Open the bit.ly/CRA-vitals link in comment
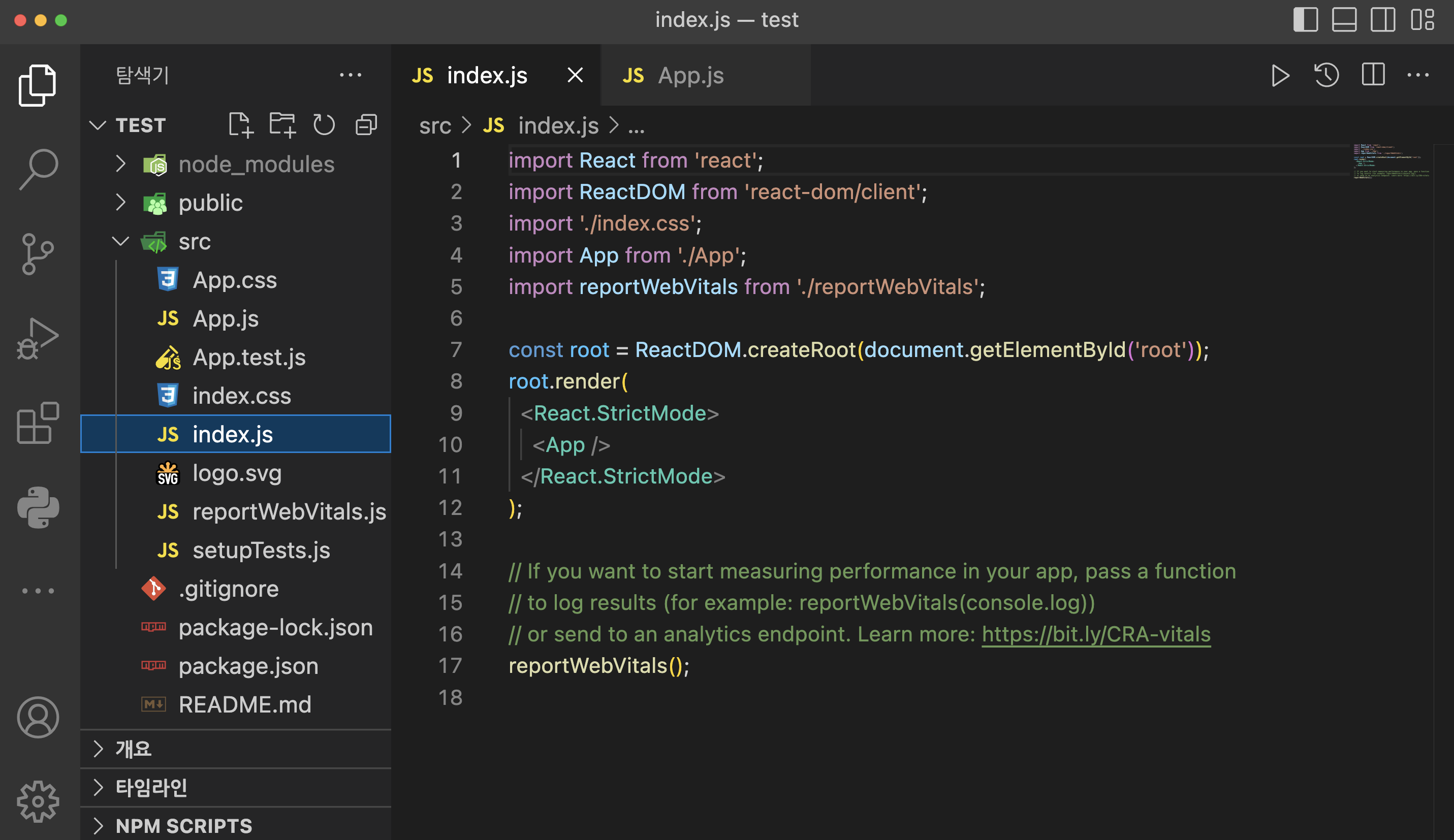Screen dimensions: 1454x840 1096,634
